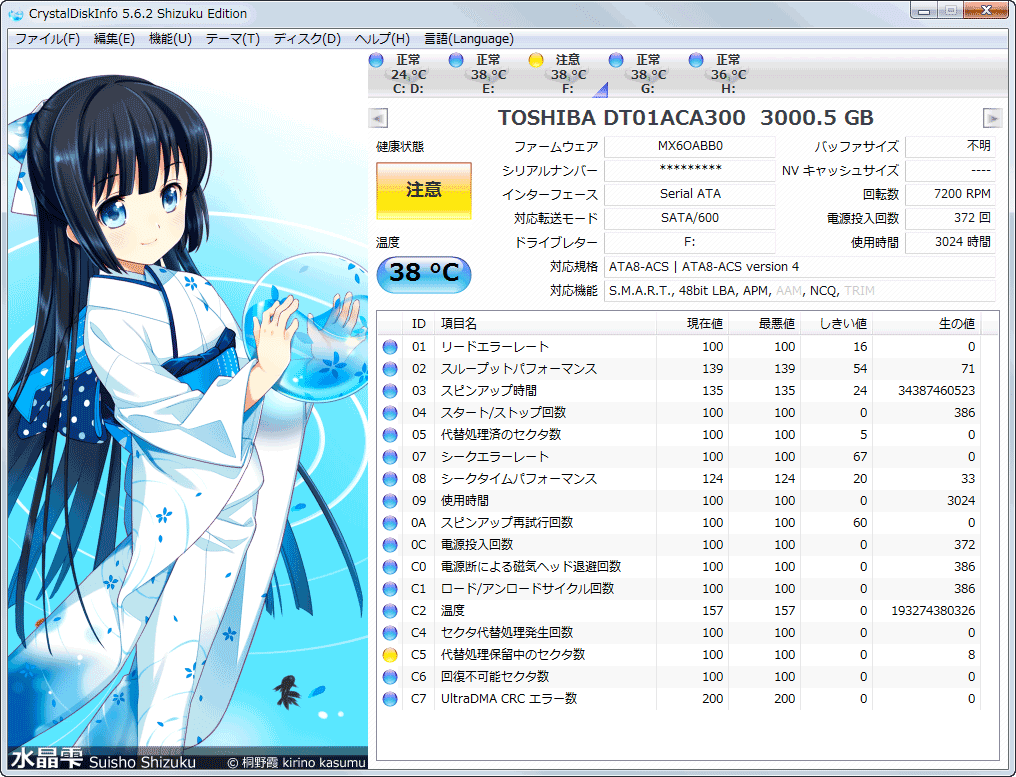Open the テーマ(T) menu
The image size is (1016, 777).
pyautogui.click(x=233, y=39)
